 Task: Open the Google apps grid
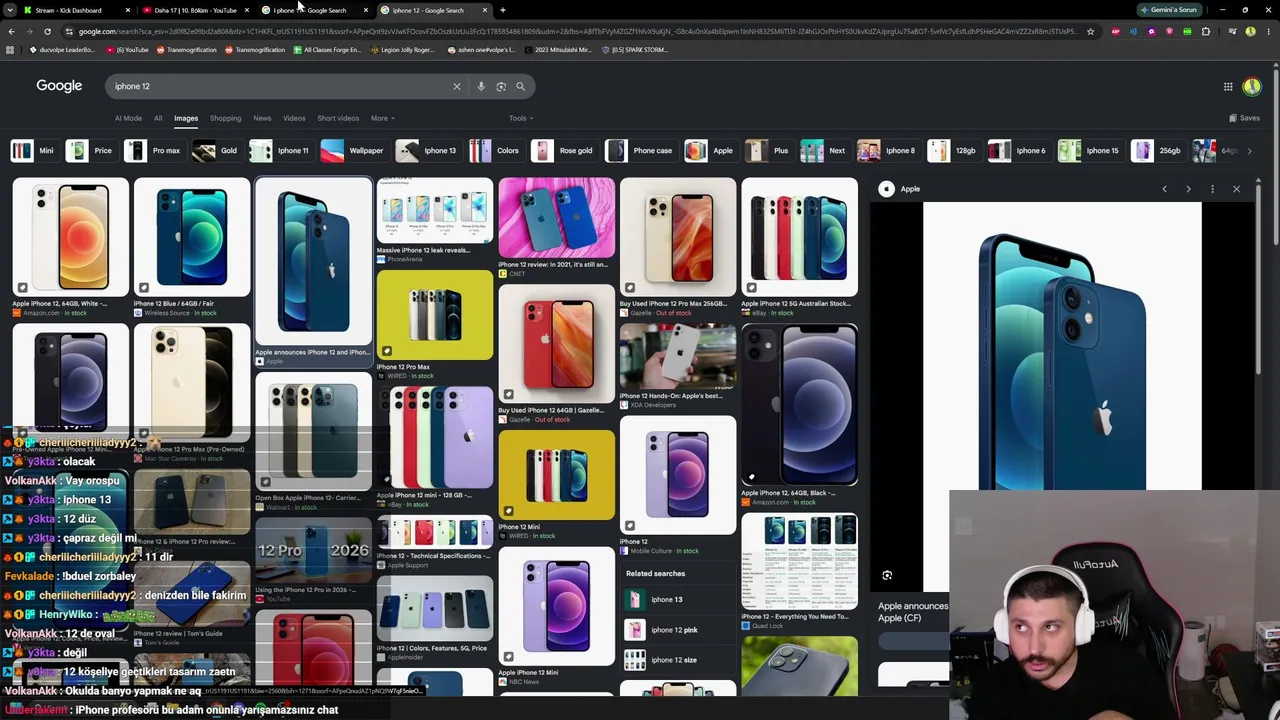point(1228,86)
